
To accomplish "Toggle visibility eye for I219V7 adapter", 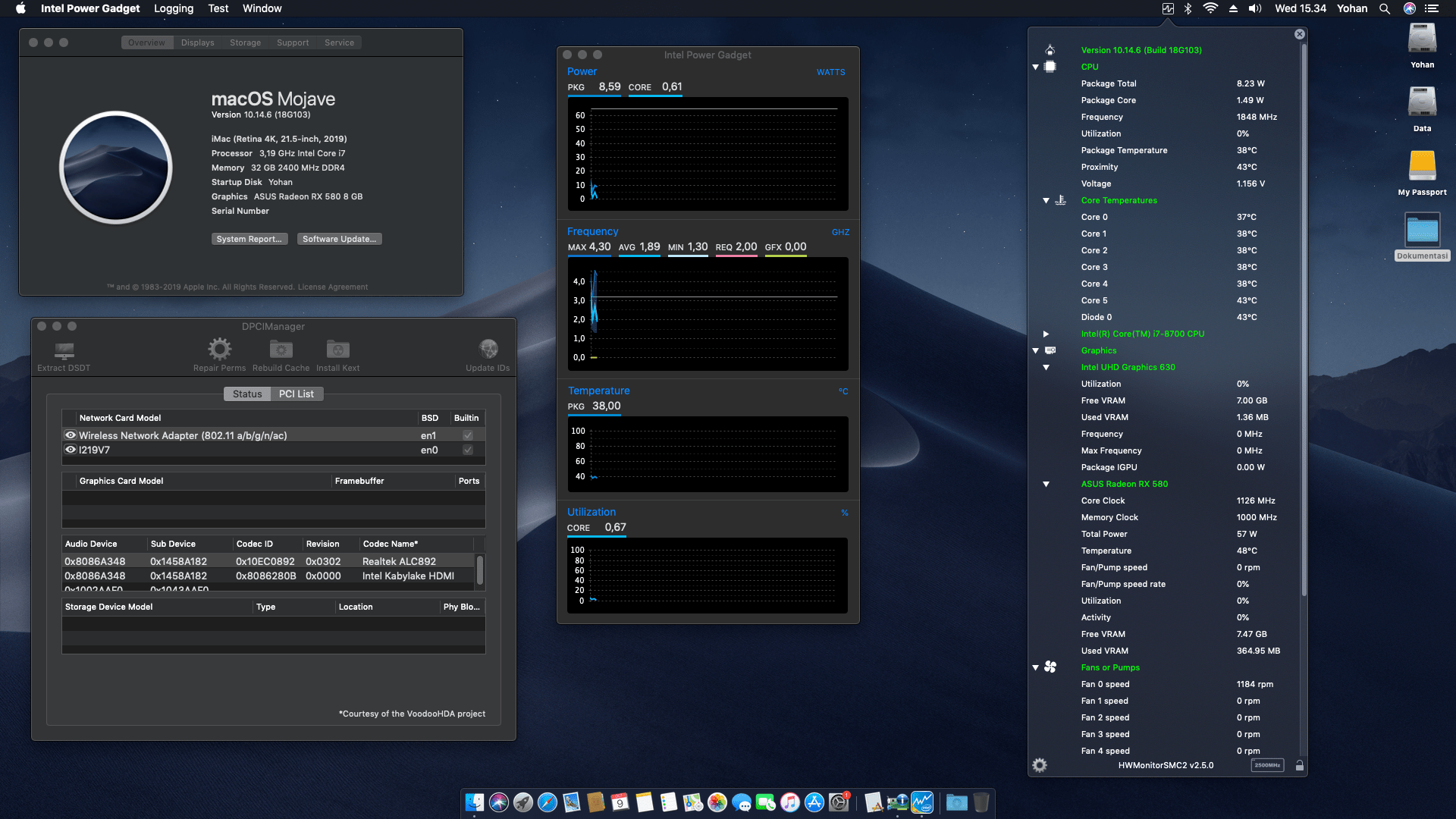I will coord(71,450).
